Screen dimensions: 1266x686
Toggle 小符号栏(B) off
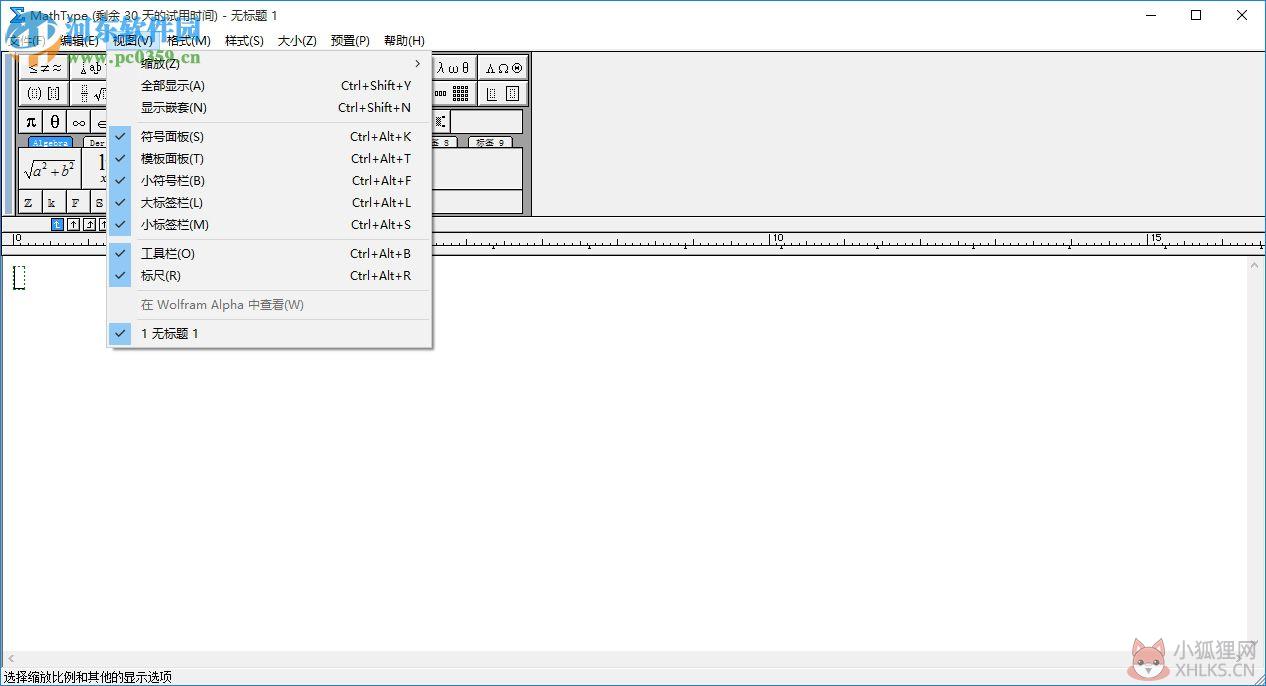pyautogui.click(x=270, y=181)
